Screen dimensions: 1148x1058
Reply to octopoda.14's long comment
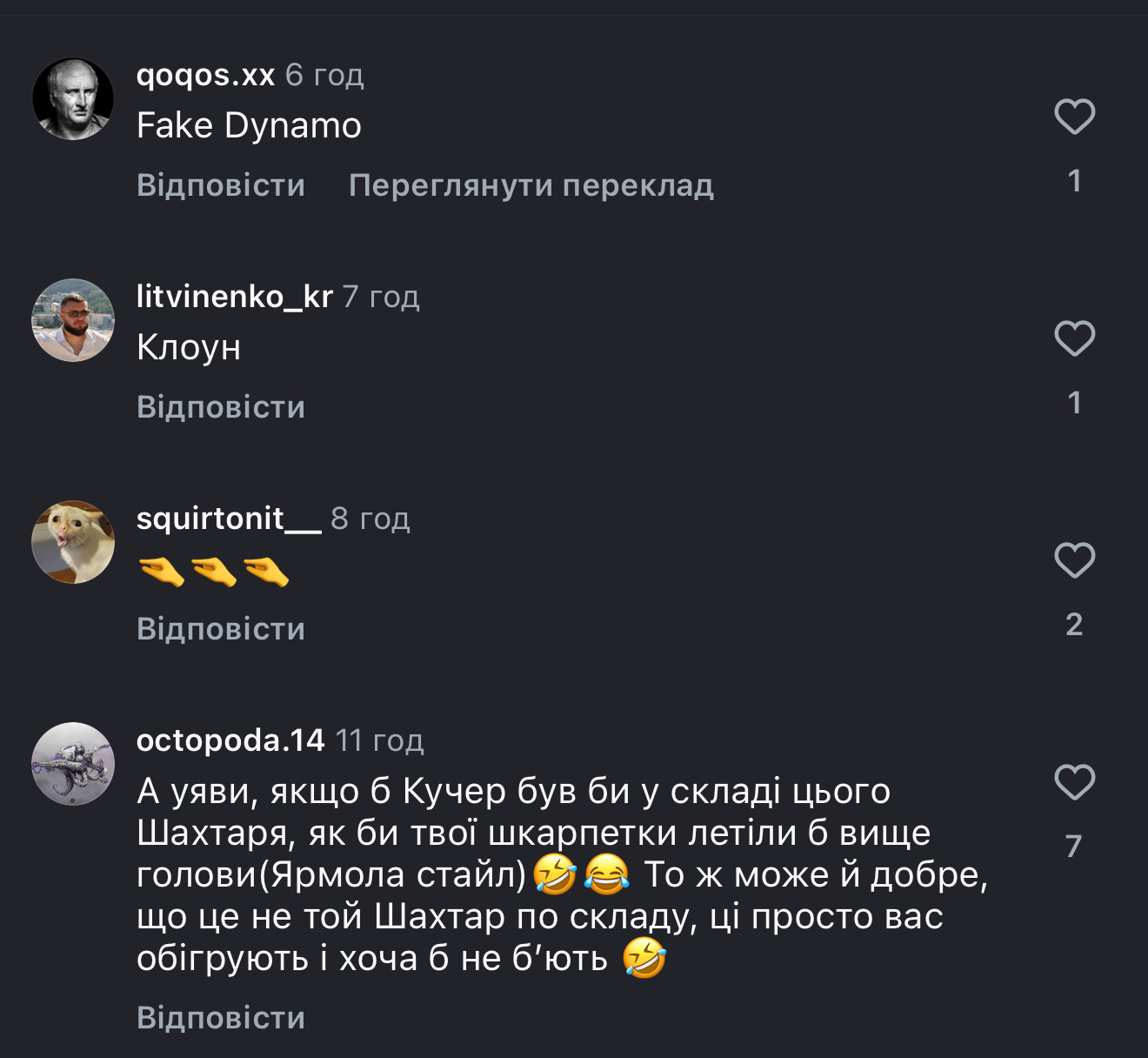221,1018
